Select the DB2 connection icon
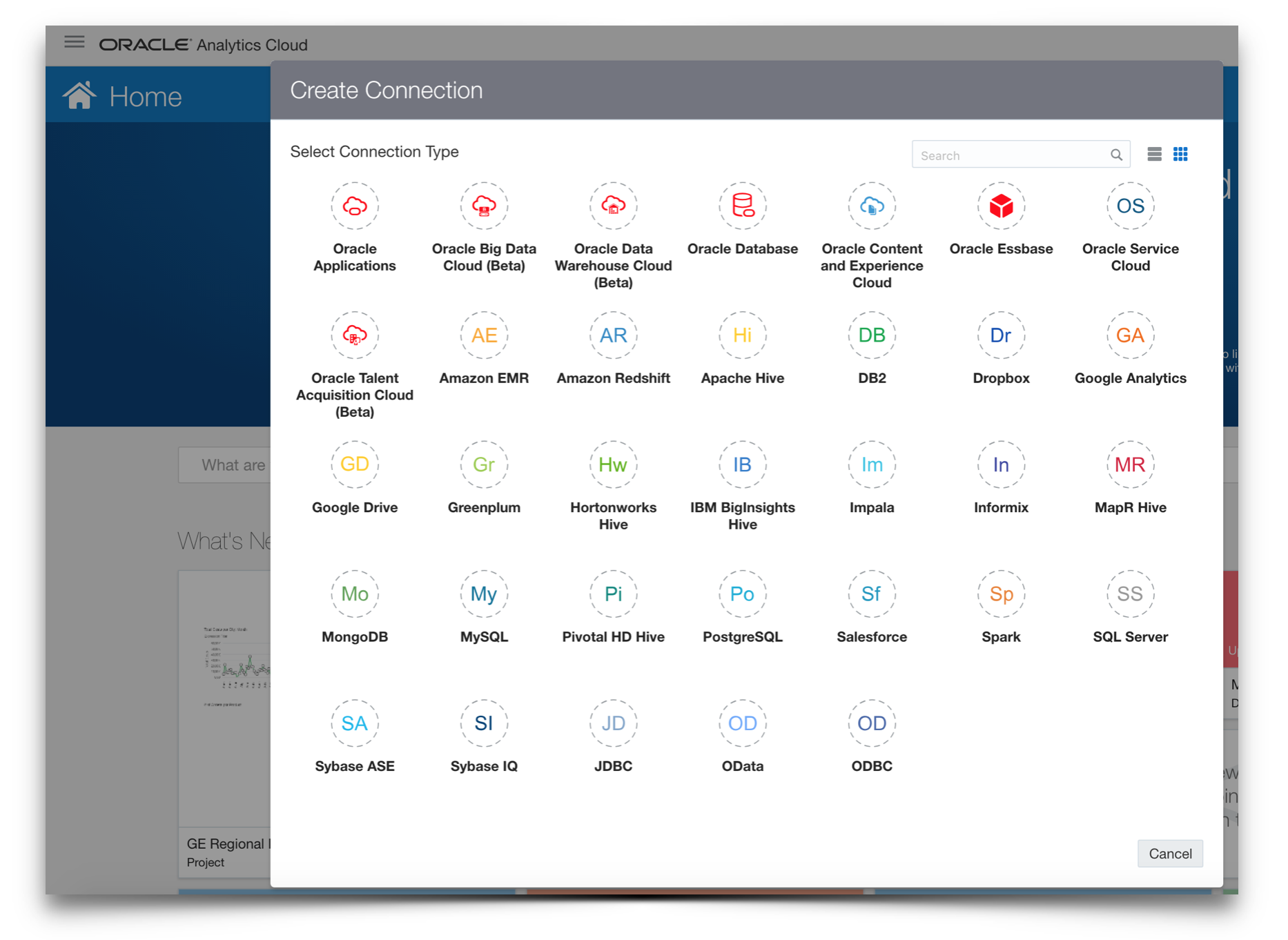Screen dimensions: 1288x940 [x=872, y=335]
